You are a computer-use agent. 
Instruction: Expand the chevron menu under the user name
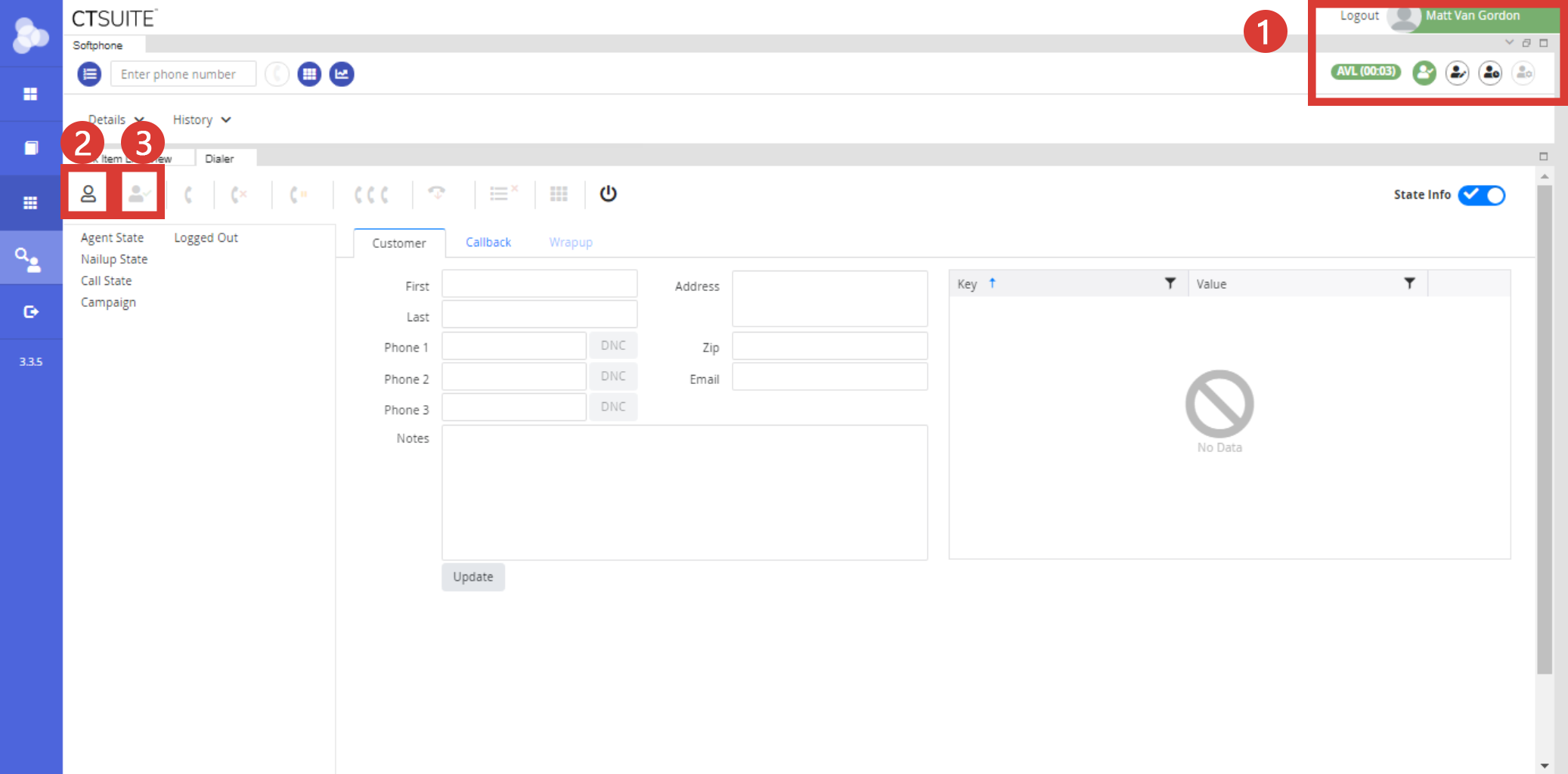(x=1510, y=42)
